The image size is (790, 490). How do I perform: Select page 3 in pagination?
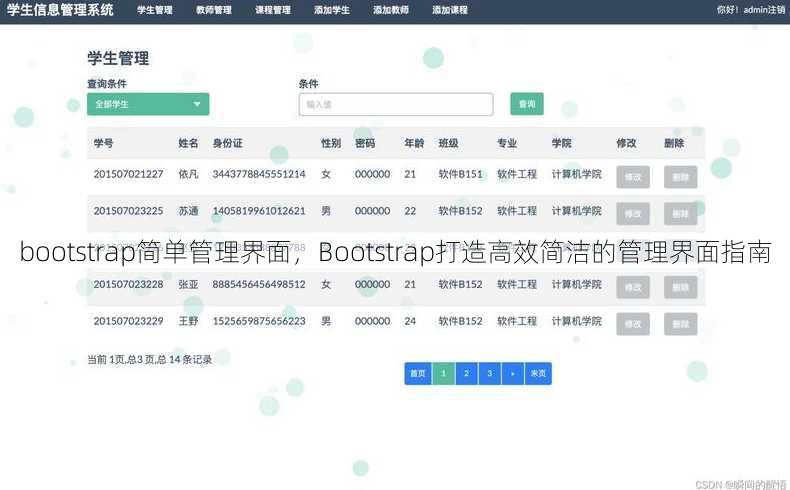click(x=490, y=374)
